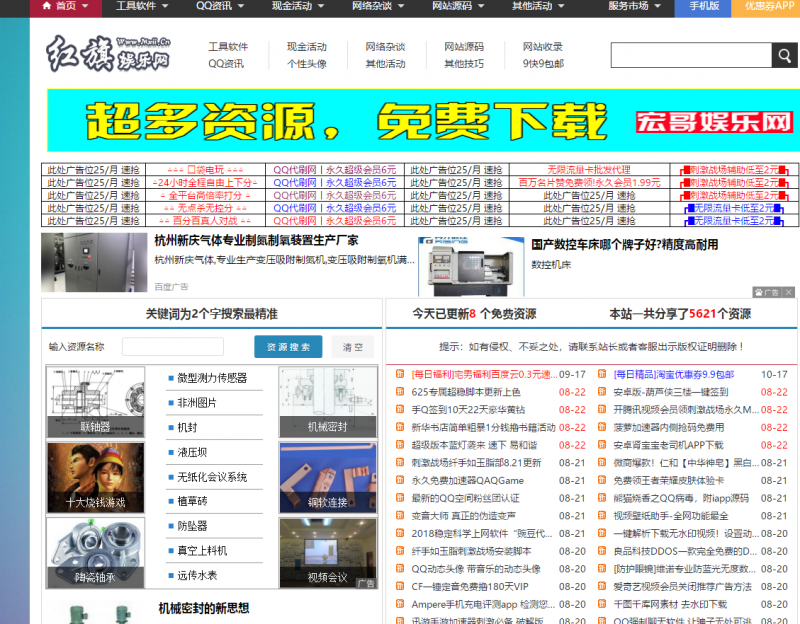The image size is (800, 624).
Task: Open 安卓肾宝宝老司机APP下载 link
Action: [x=668, y=445]
